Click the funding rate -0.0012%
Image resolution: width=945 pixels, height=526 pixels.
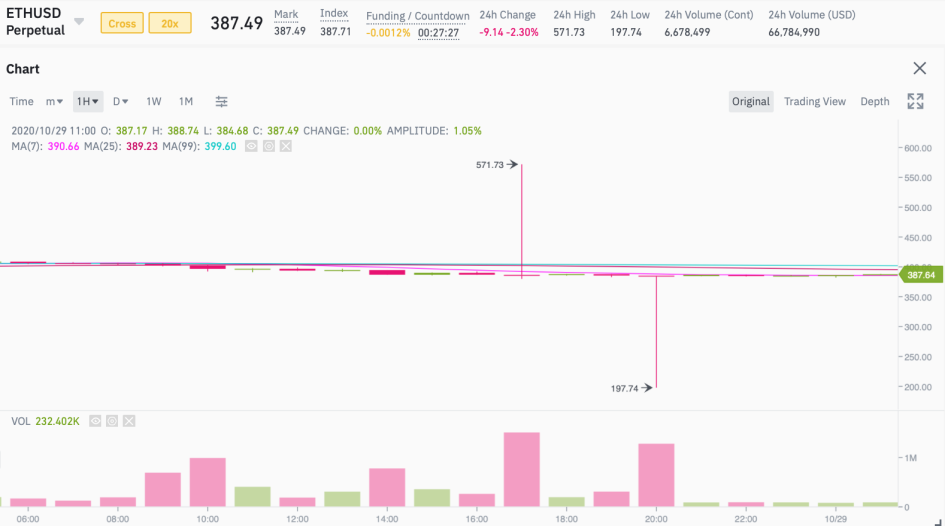click(388, 33)
